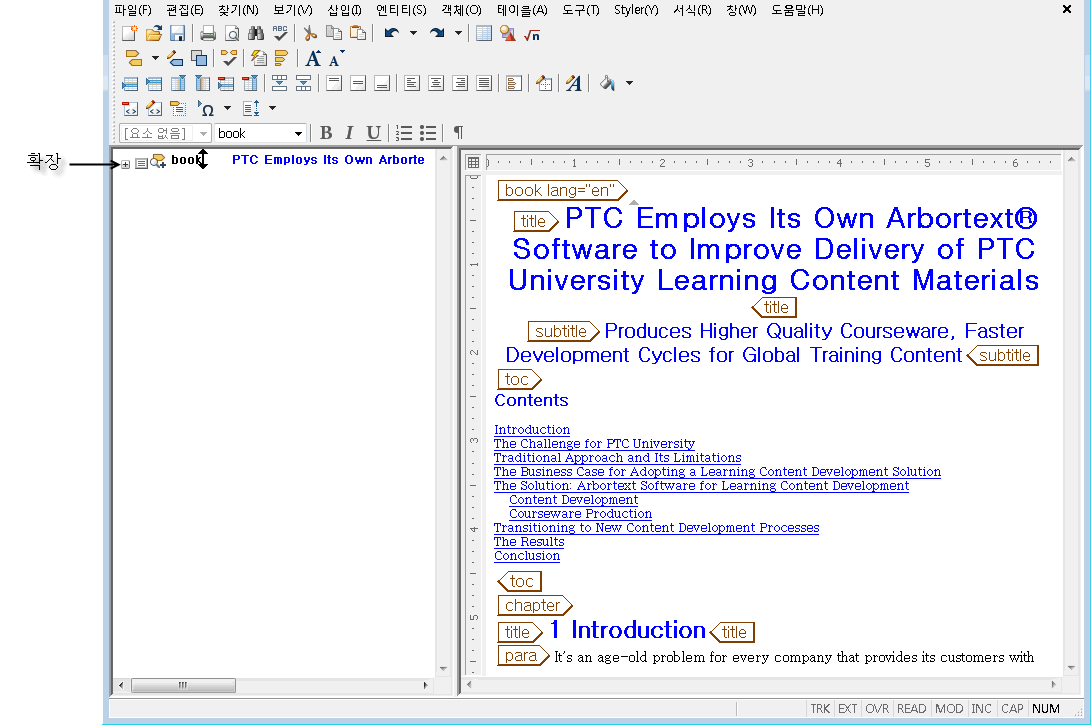This screenshot has width=1091, height=725.
Task: Paste from clipboard with the clipboard icon
Action: tap(358, 33)
